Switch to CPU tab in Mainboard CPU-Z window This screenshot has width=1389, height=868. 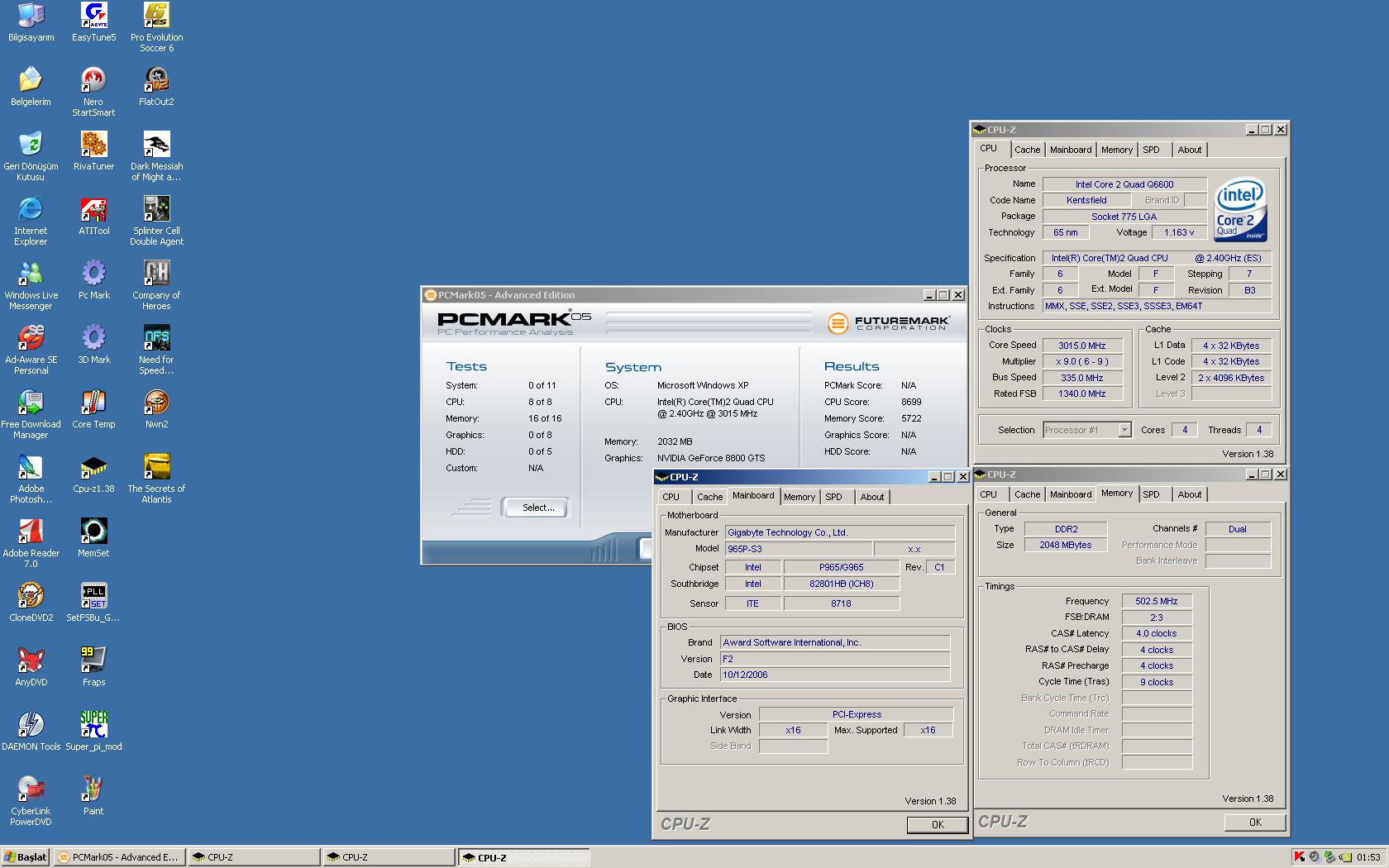point(671,497)
